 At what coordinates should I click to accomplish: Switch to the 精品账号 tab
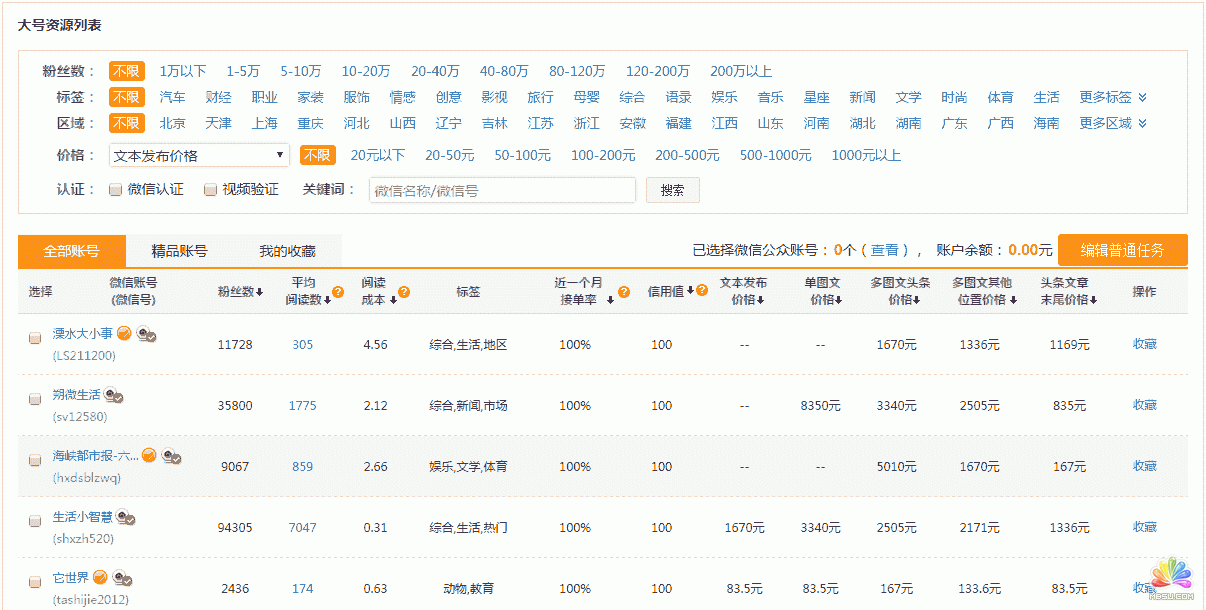(181, 251)
